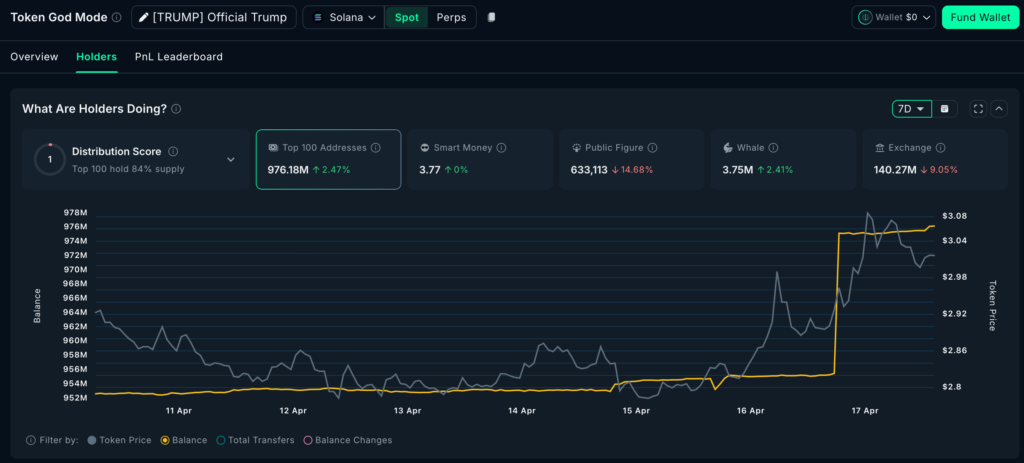Switch to the Overview tab
This screenshot has height=463, width=1024.
34,57
